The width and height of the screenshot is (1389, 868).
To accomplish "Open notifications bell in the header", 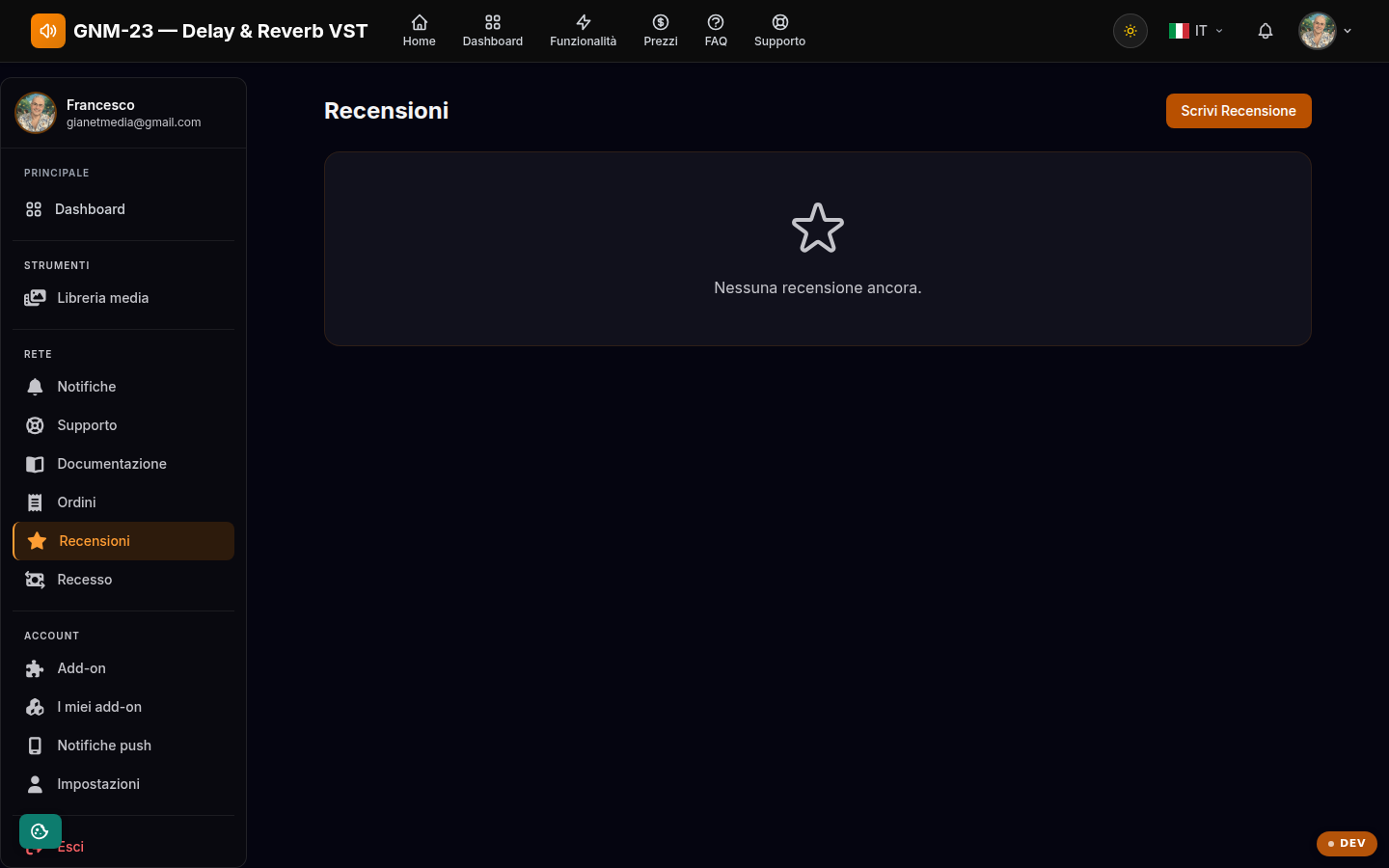I will pos(1266,31).
